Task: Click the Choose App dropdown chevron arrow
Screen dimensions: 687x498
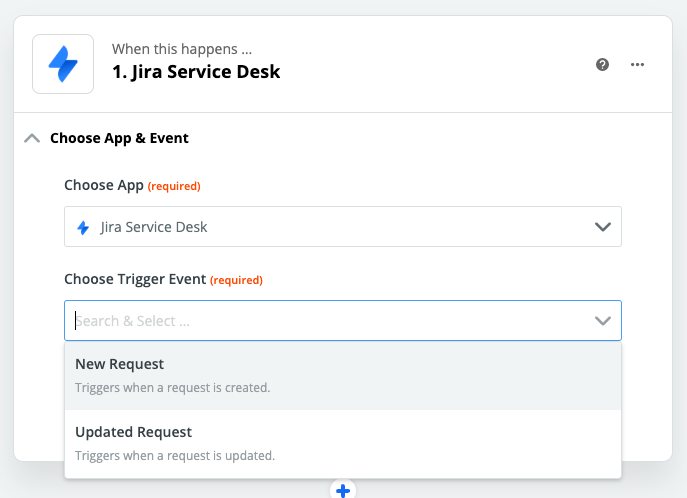Action: [x=603, y=227]
